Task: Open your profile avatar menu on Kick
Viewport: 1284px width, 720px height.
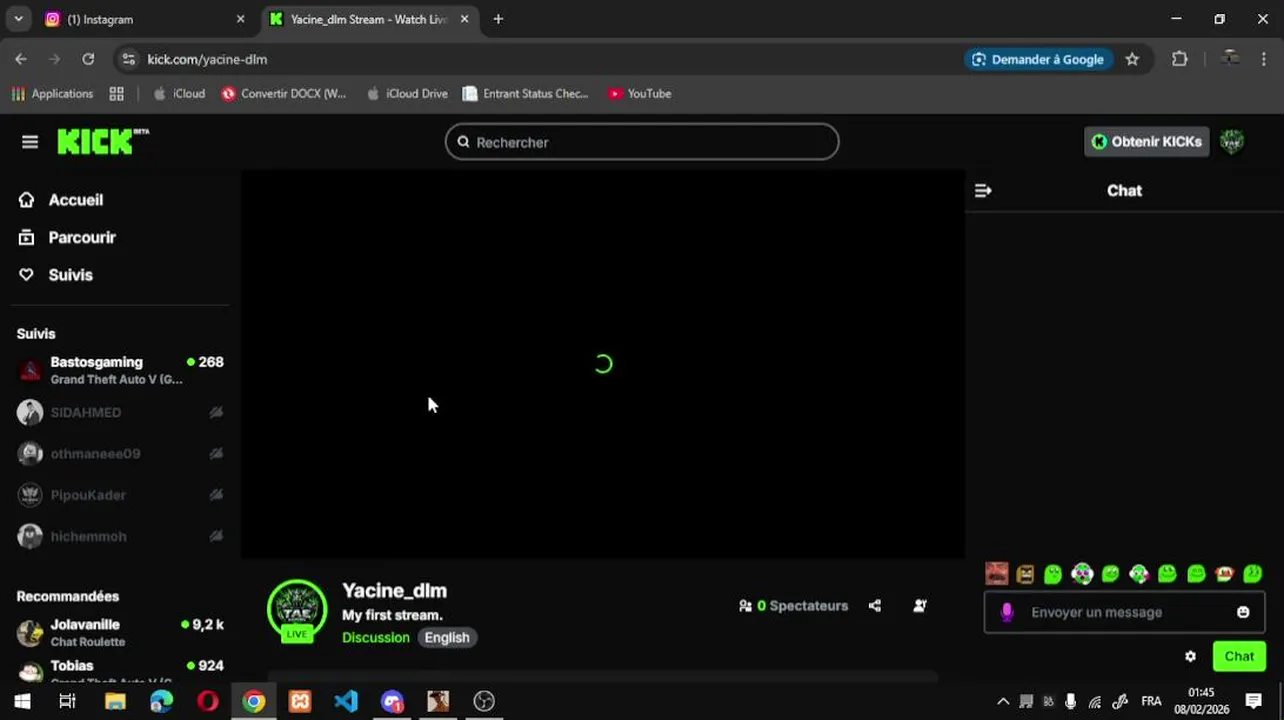Action: click(1232, 142)
